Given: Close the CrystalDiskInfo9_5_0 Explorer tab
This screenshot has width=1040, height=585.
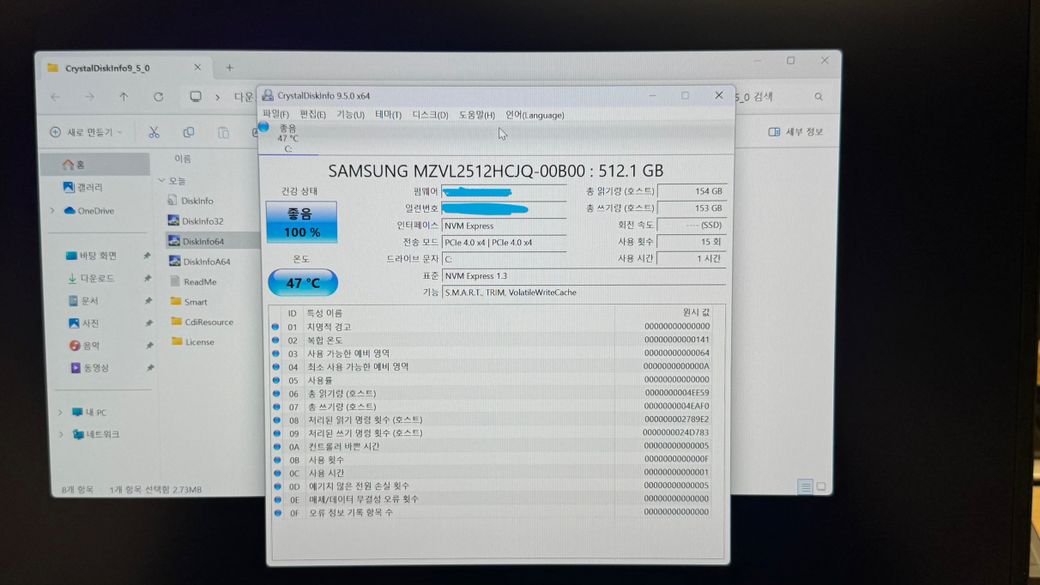Looking at the screenshot, I should pyautogui.click(x=197, y=68).
